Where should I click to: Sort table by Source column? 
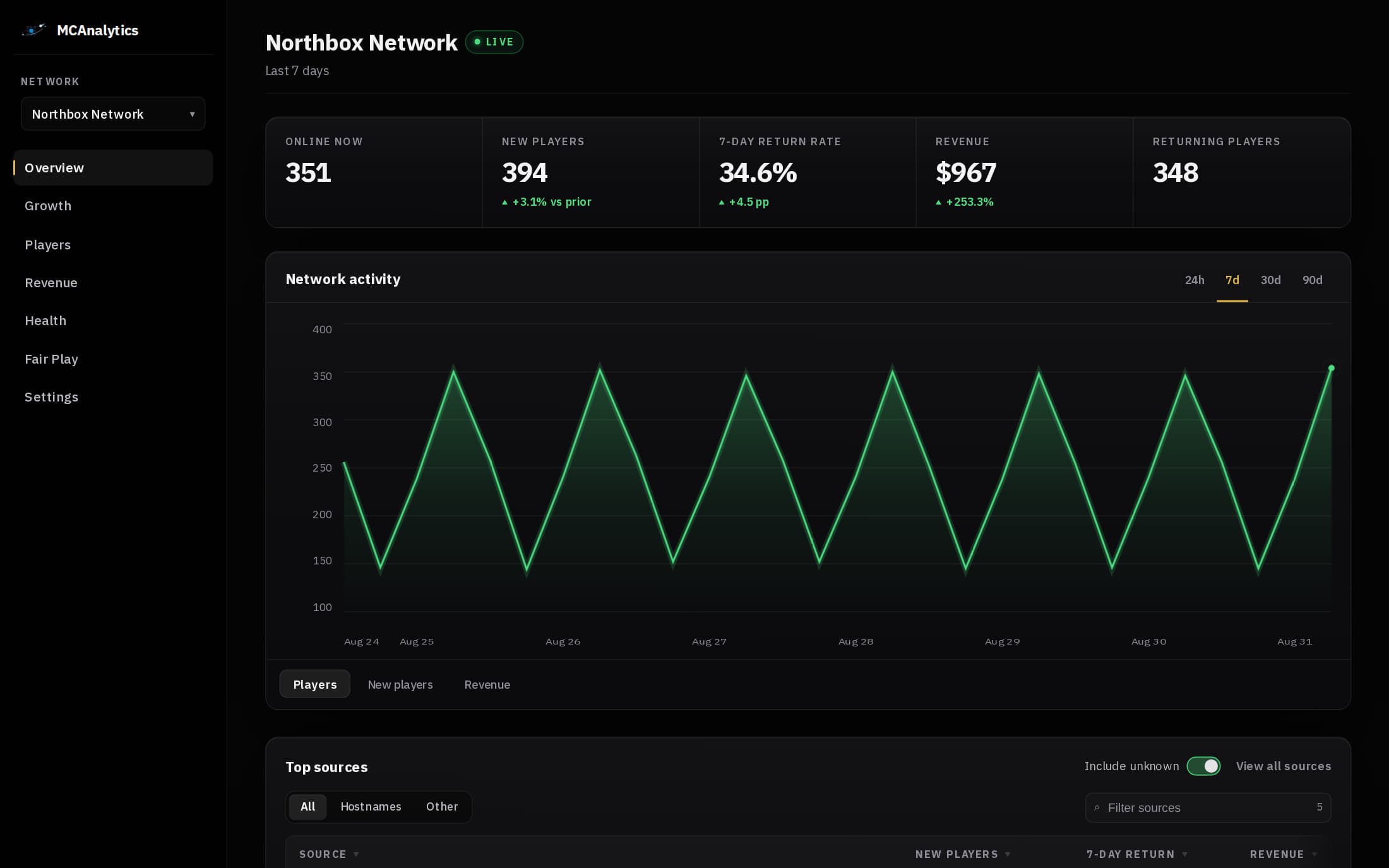[329, 854]
